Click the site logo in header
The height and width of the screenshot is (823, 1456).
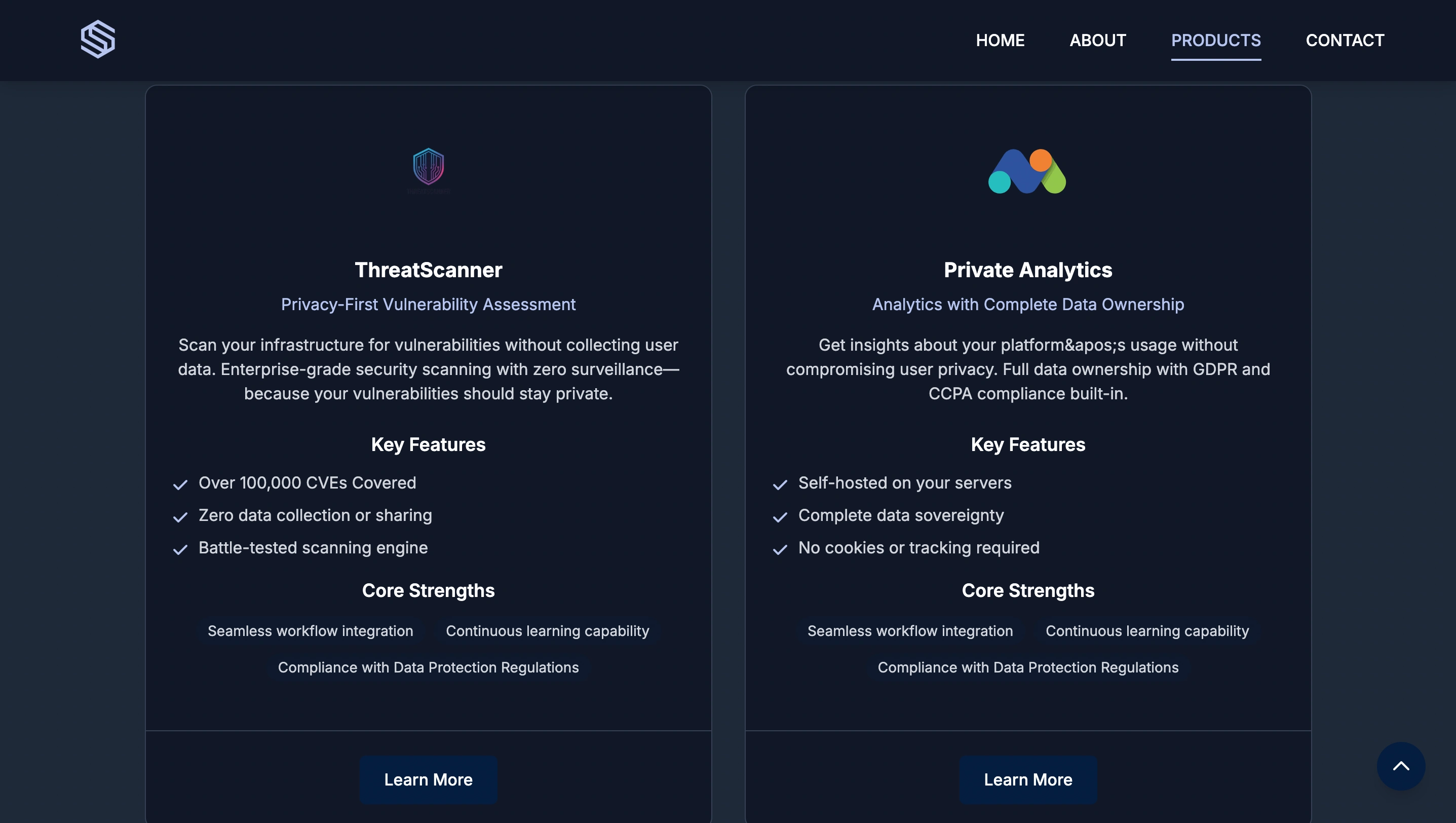98,40
